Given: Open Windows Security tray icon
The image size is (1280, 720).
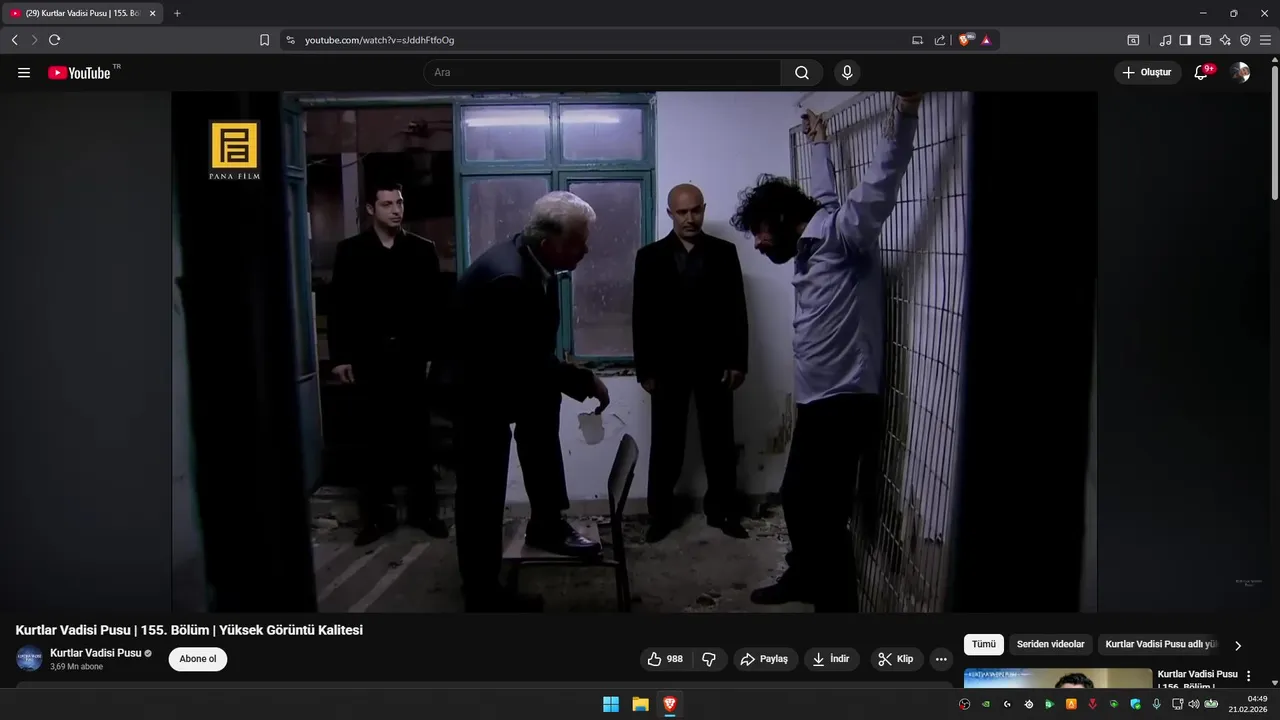Looking at the screenshot, I should pos(1135,704).
